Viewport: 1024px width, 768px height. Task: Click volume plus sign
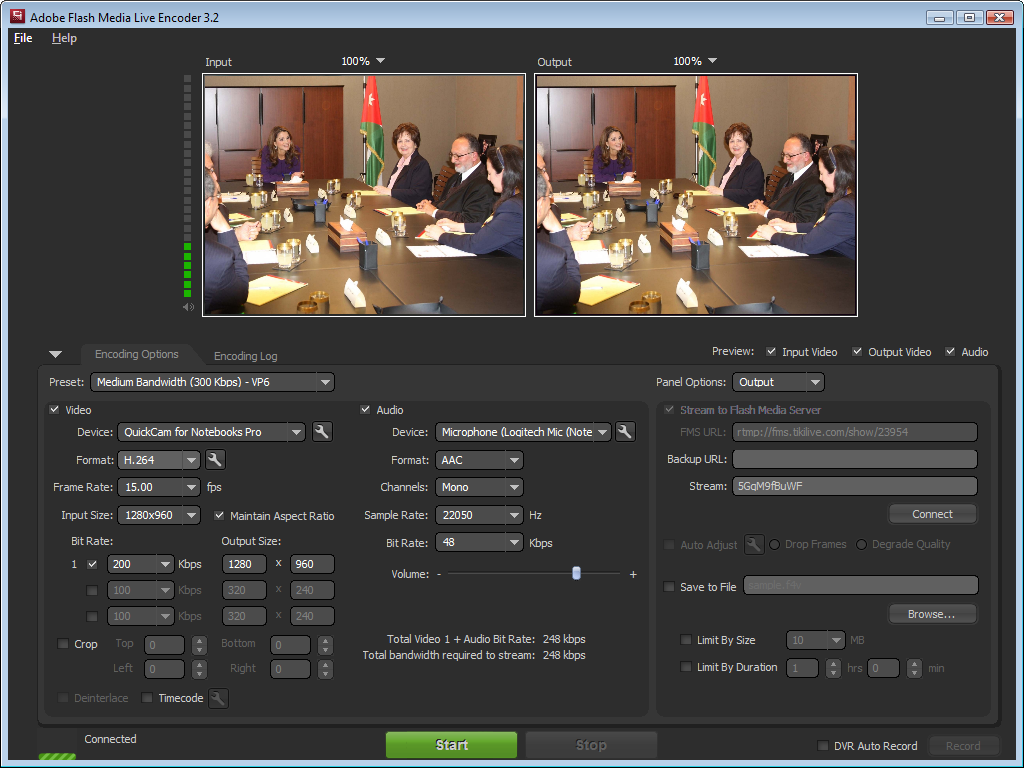click(x=633, y=575)
